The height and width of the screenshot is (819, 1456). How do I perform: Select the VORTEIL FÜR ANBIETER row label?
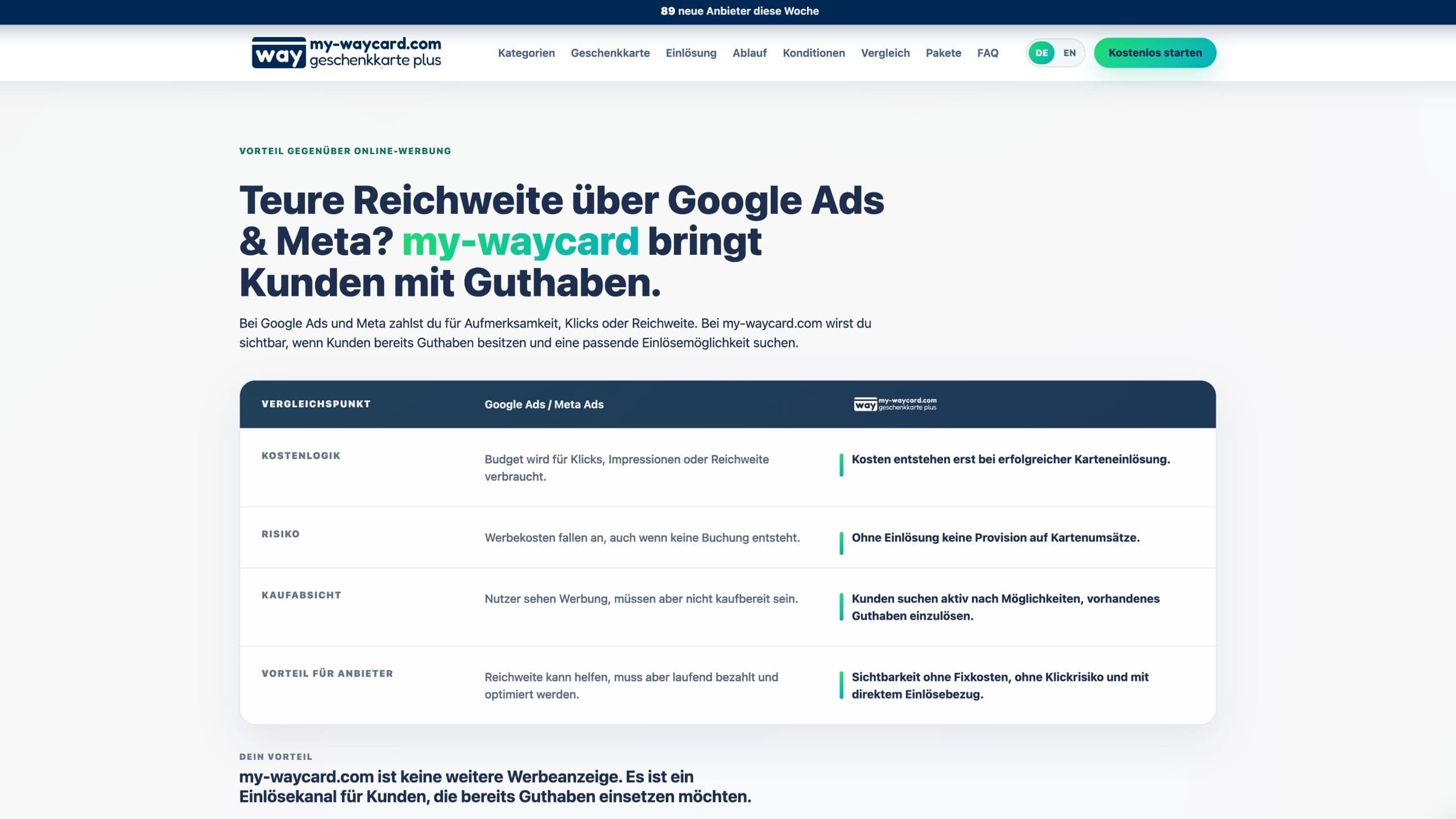tap(328, 673)
